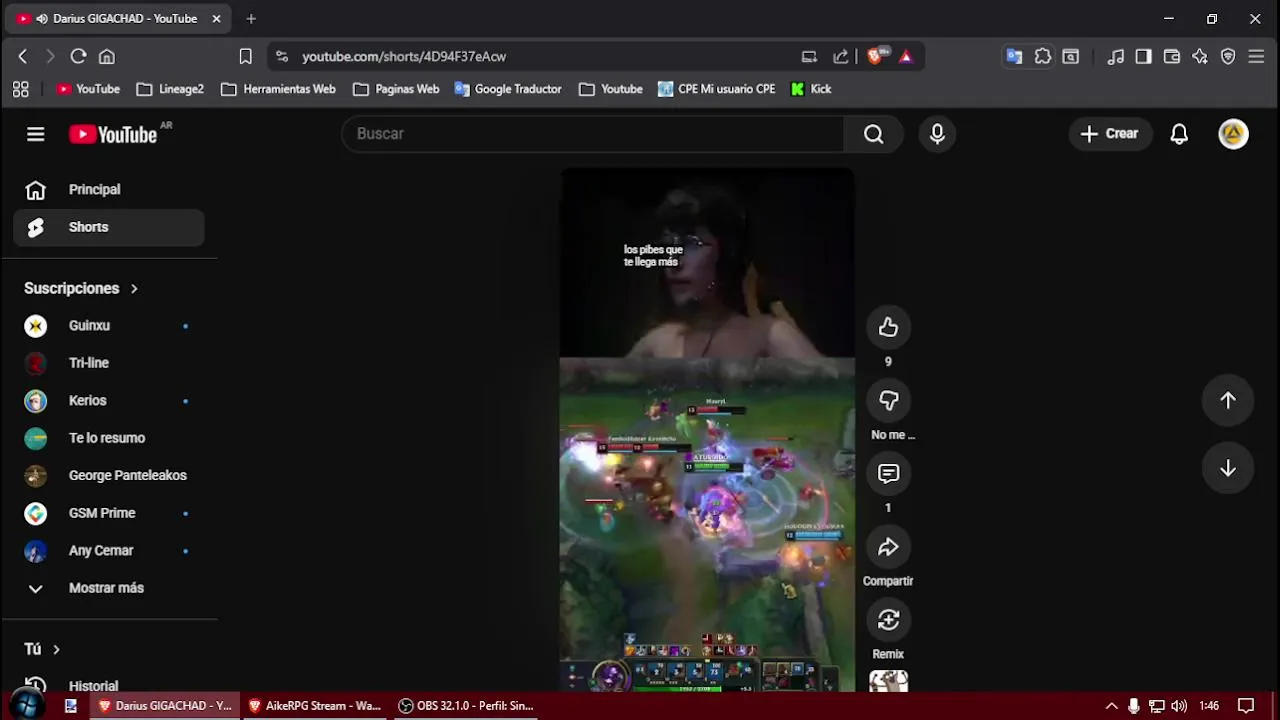Open the comments on this Short
Screen dimensions: 1280x720
(x=888, y=473)
